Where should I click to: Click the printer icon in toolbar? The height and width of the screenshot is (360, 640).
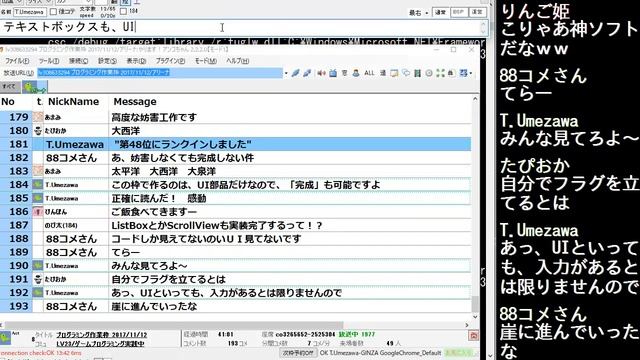(451, 73)
